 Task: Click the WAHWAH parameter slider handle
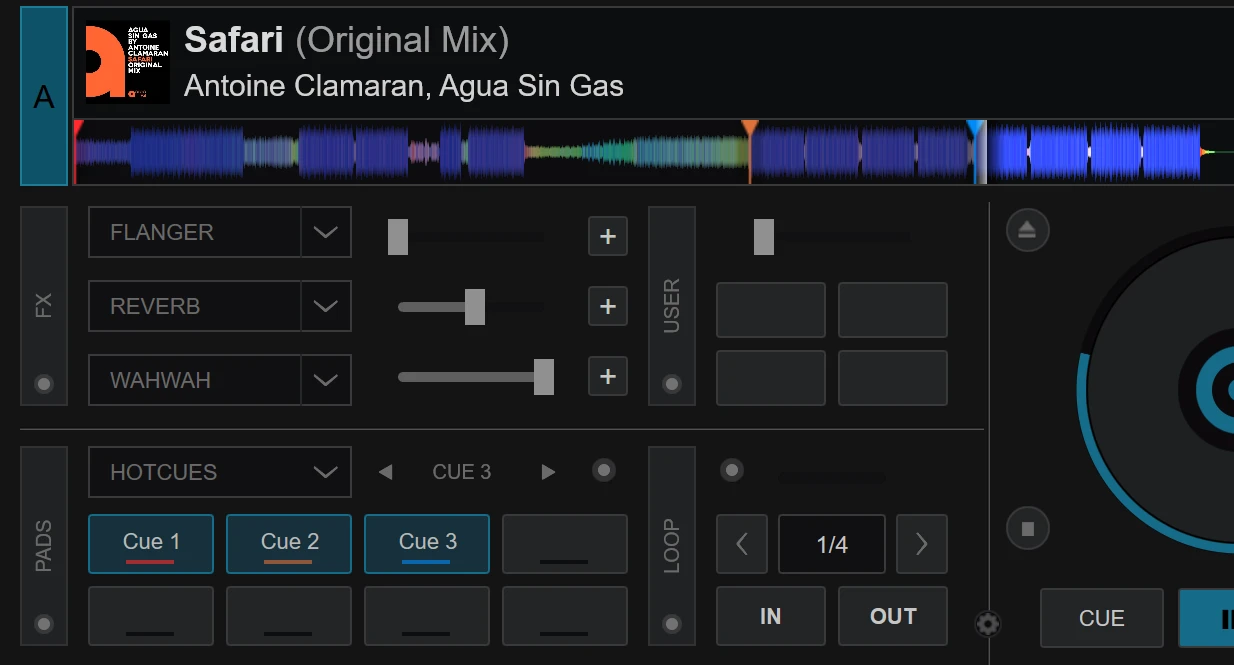click(x=544, y=377)
